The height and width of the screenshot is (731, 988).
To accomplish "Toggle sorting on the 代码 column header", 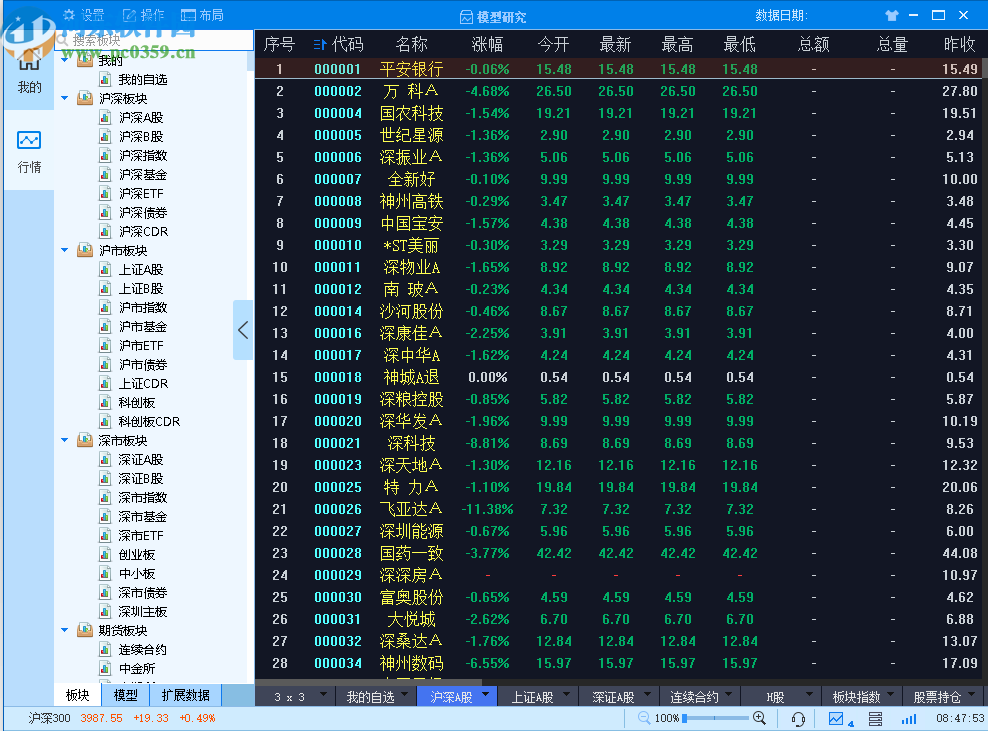I will 340,44.
